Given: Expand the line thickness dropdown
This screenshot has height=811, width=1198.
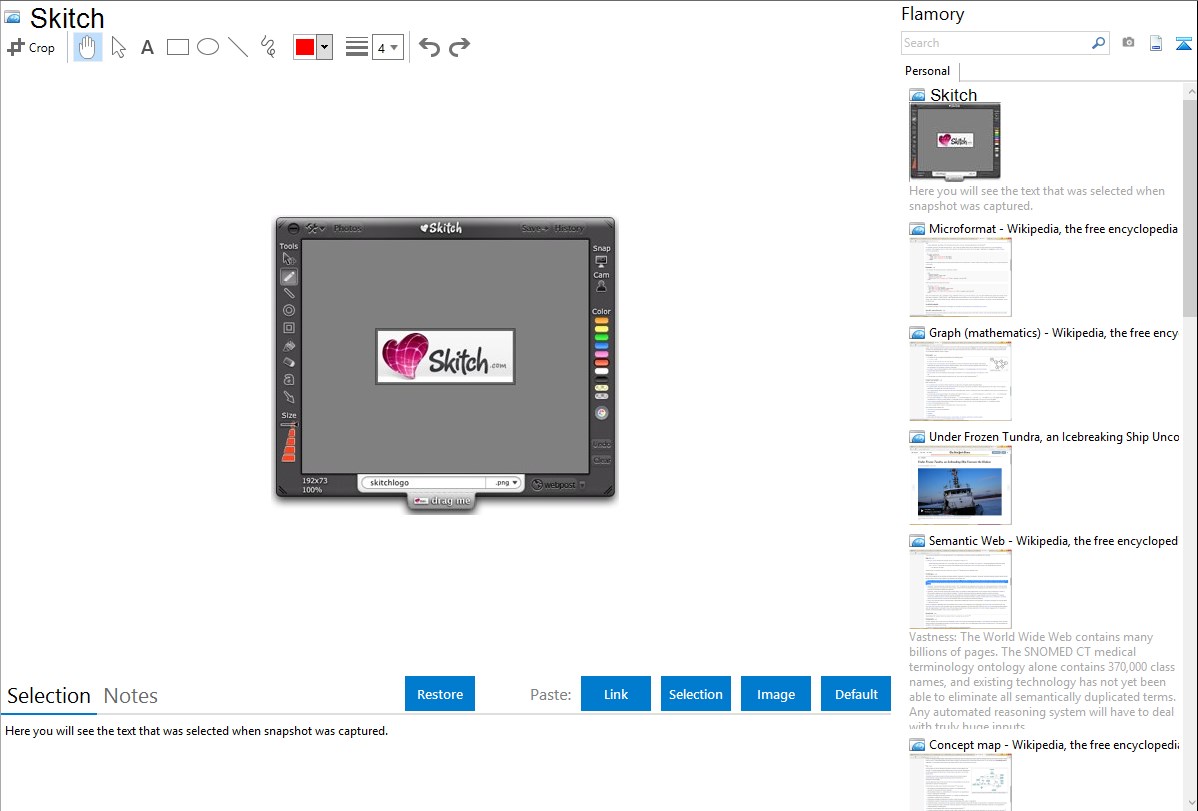Looking at the screenshot, I should tap(387, 47).
